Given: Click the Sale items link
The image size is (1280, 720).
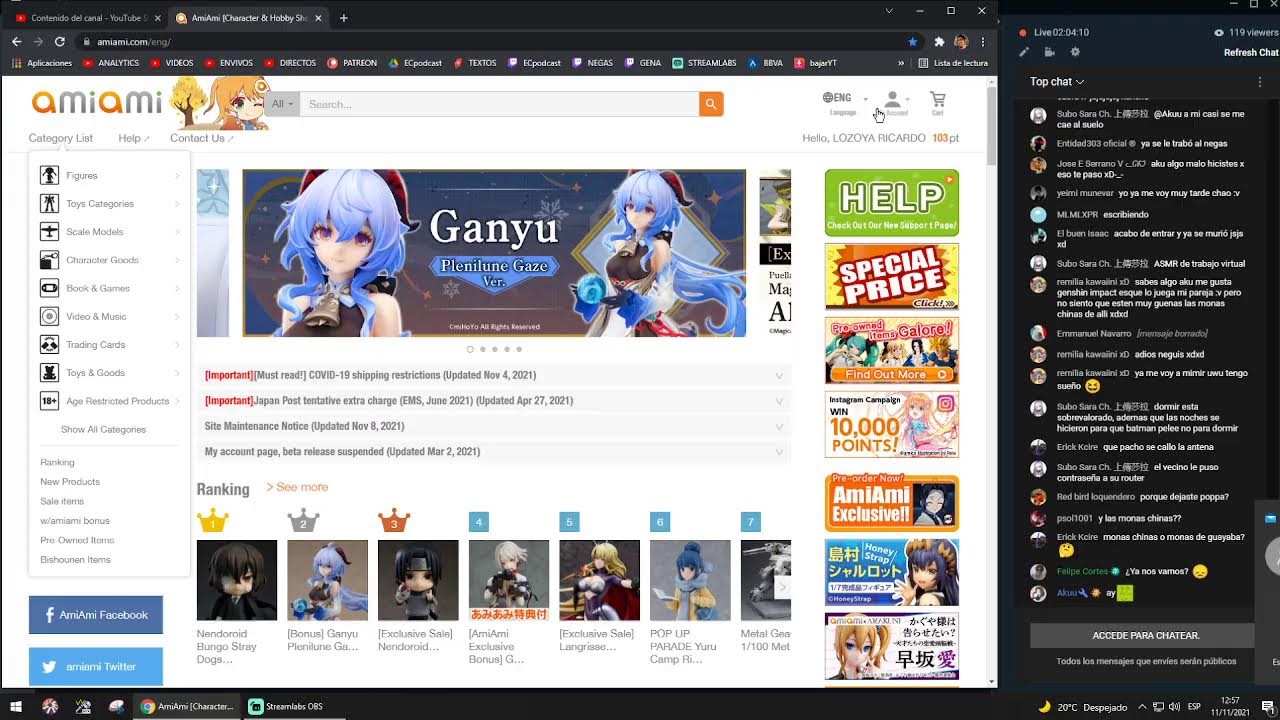Looking at the screenshot, I should (62, 501).
